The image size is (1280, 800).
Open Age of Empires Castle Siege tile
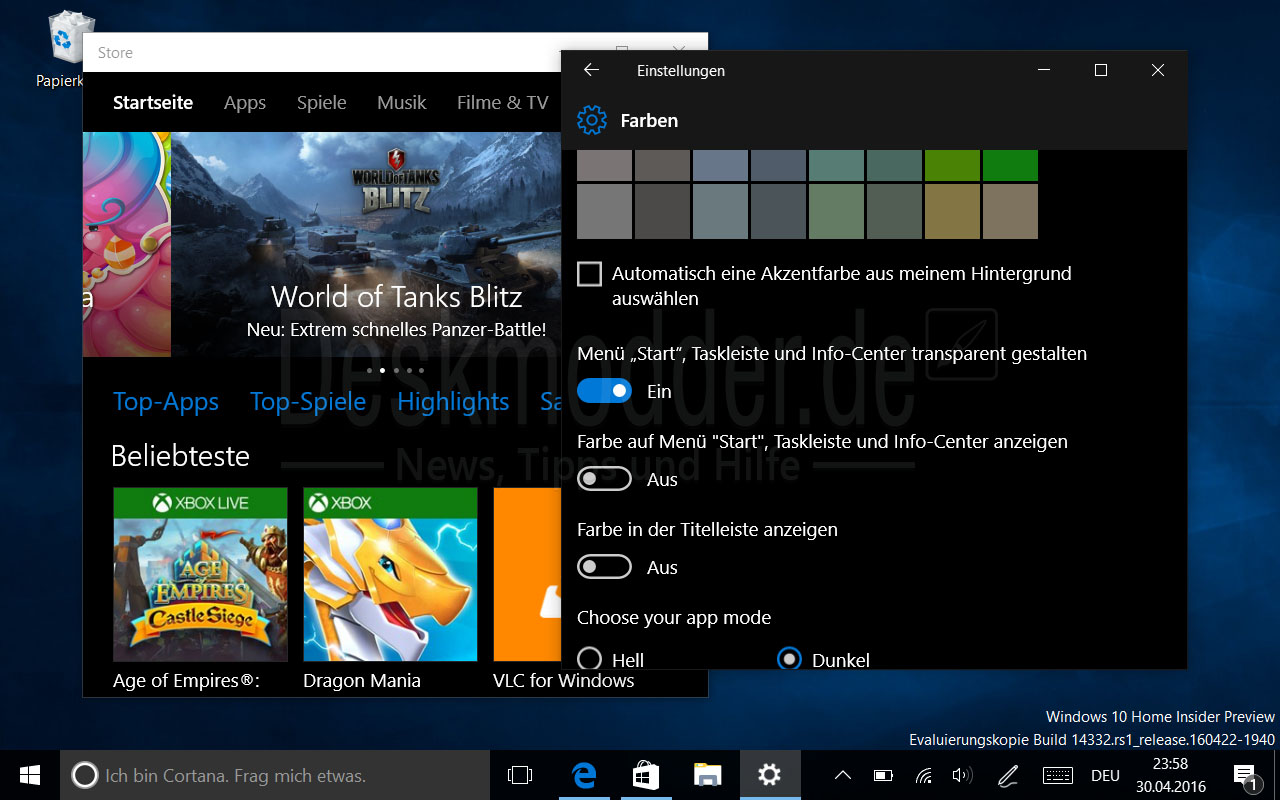point(200,590)
